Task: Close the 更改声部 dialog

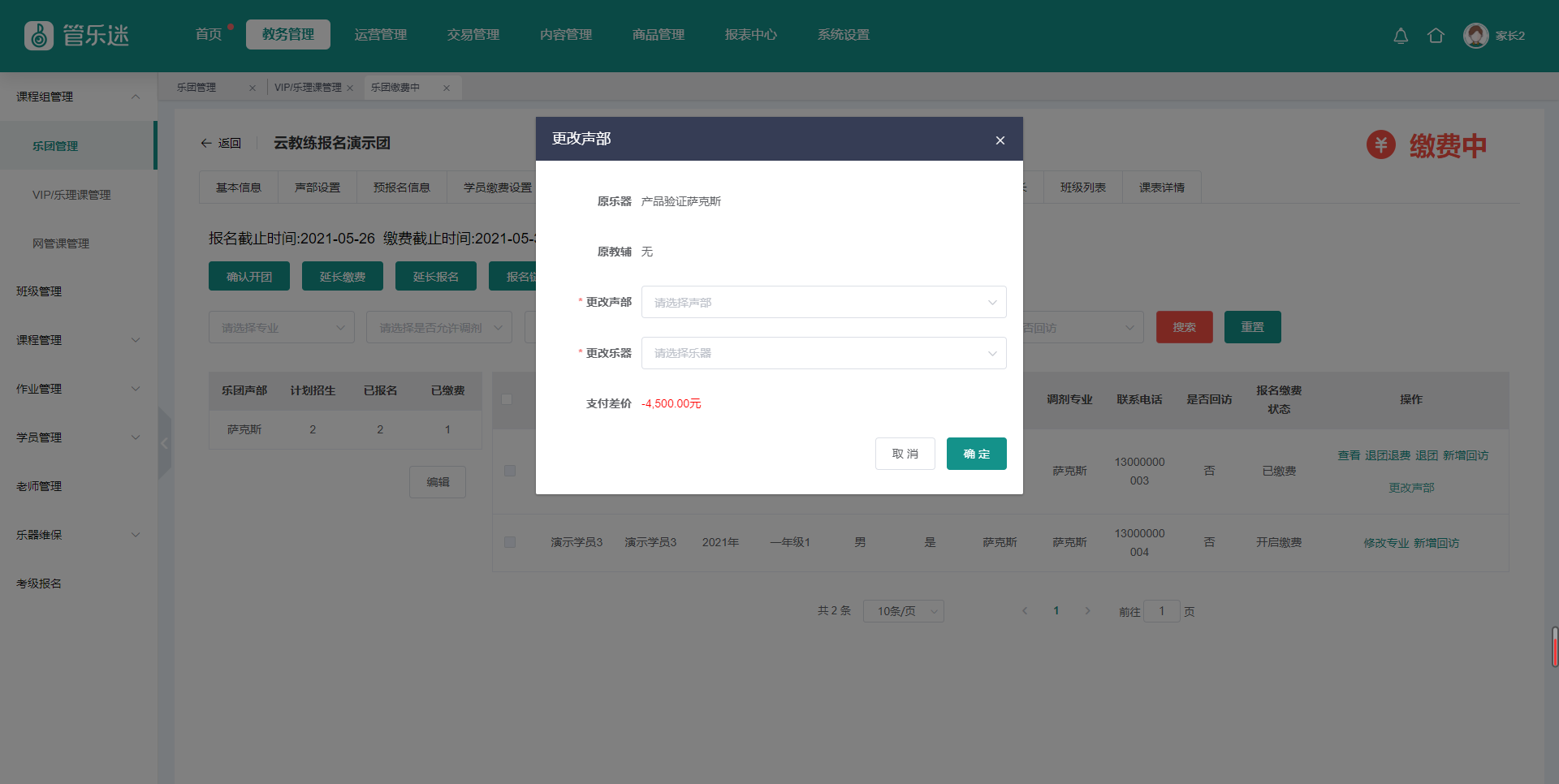Action: tap(1000, 140)
